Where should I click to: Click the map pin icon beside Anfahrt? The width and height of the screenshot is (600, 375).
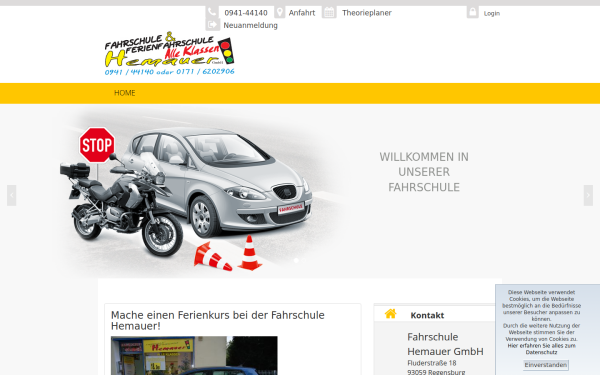pos(280,12)
